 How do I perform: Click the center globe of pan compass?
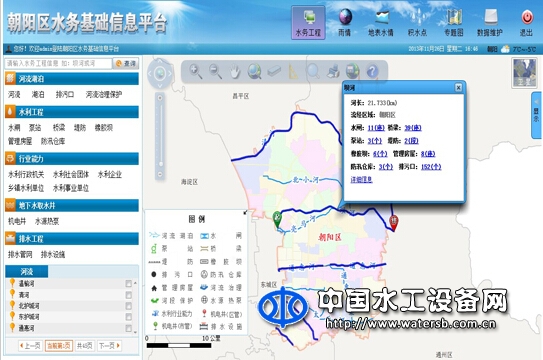pyautogui.click(x=160, y=73)
